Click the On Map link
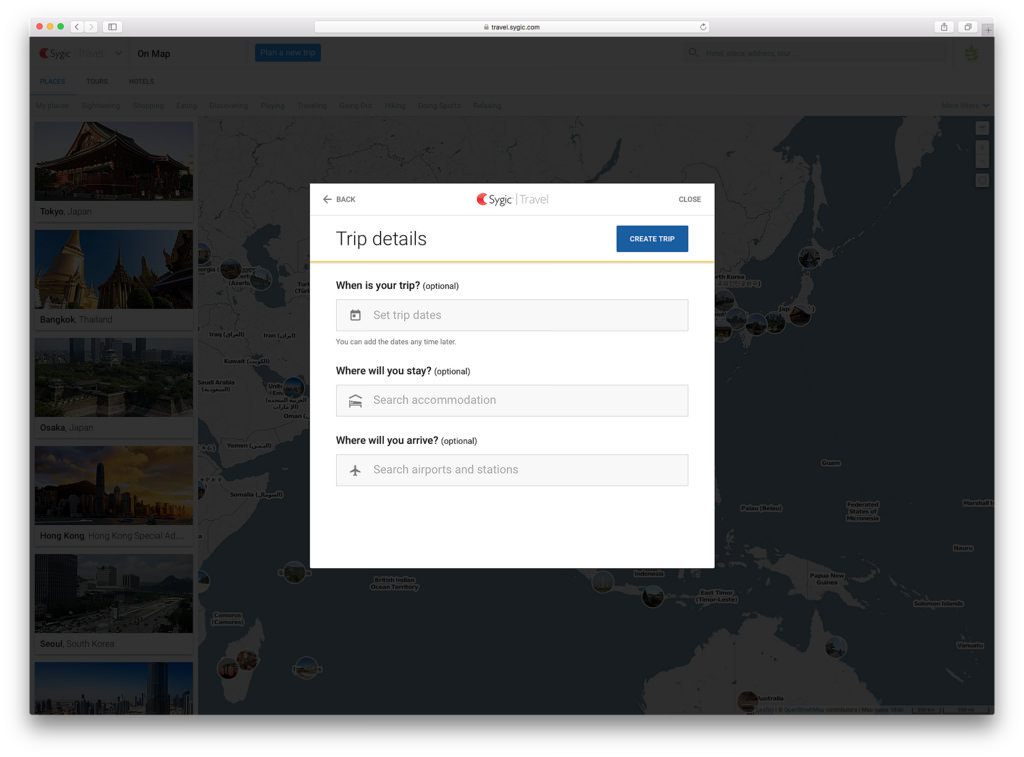The image size is (1024, 757). coord(153,54)
